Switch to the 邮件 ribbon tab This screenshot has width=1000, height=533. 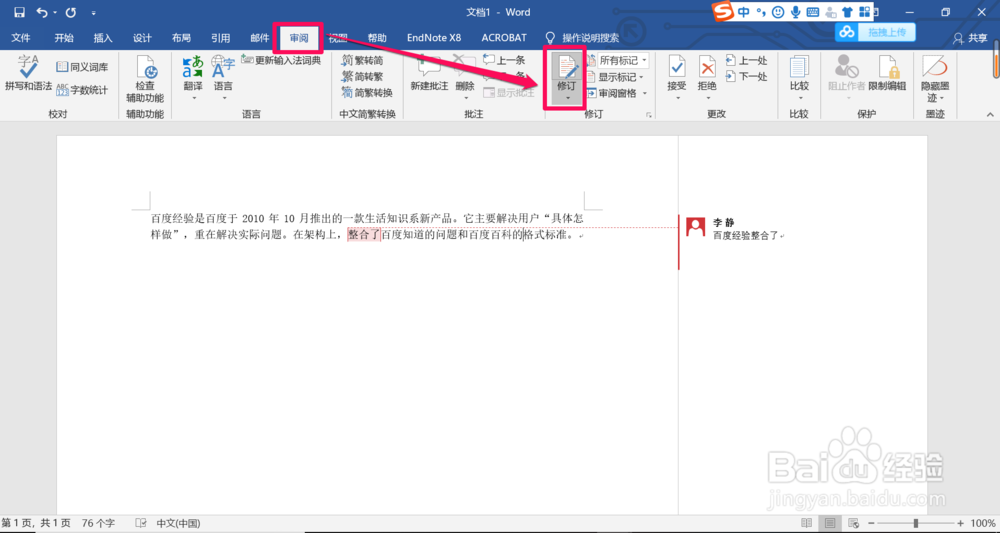pyautogui.click(x=260, y=38)
